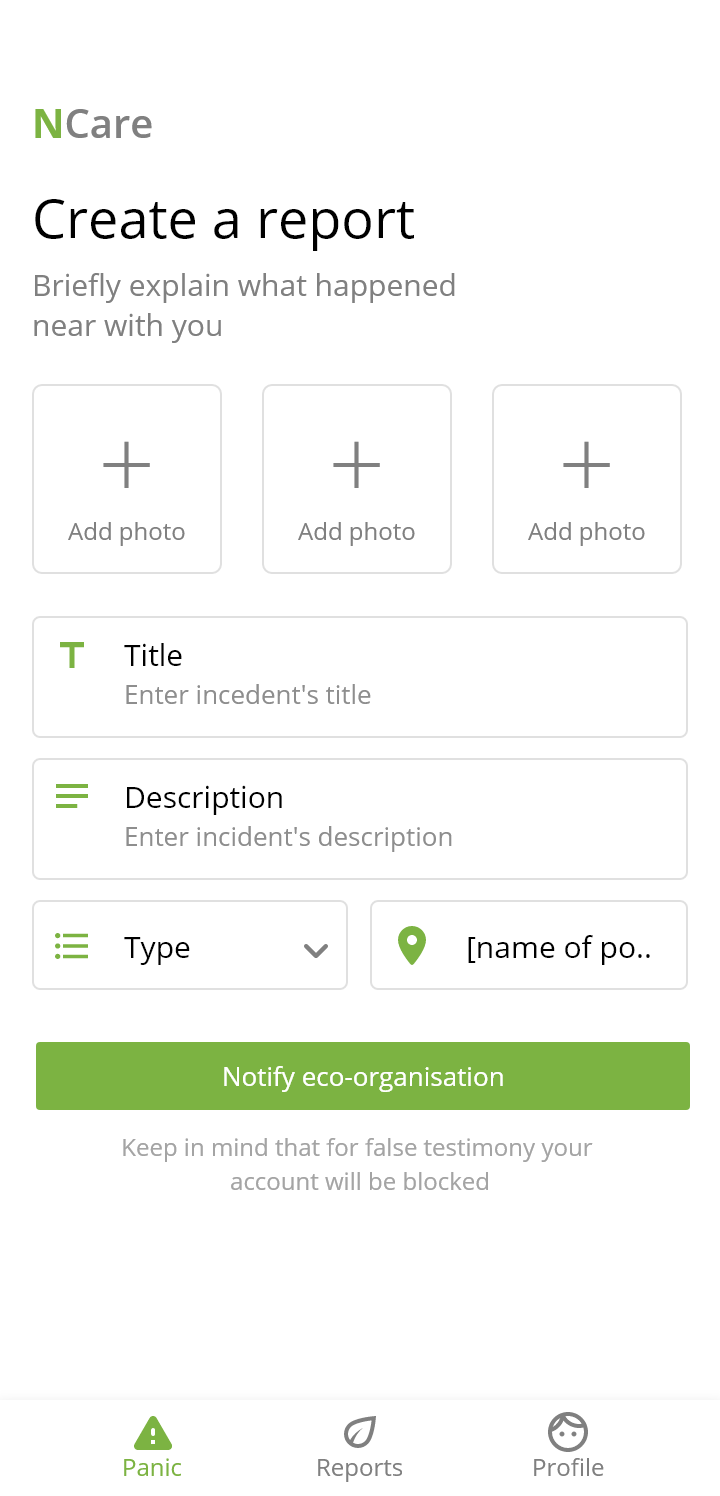Screen dimensions: 720x1496
Task: Click the incident's title input field
Action: (300, 694)
